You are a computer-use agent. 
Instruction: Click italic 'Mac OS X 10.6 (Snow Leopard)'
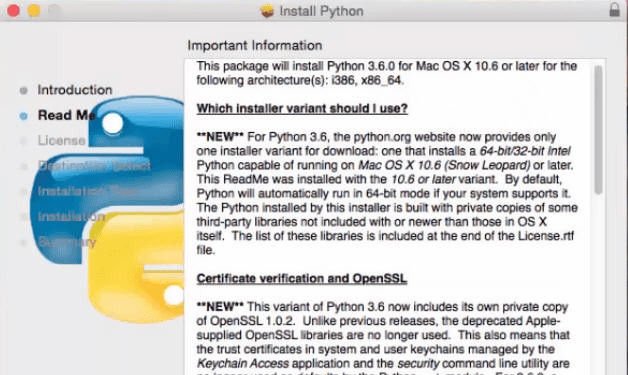tap(444, 165)
